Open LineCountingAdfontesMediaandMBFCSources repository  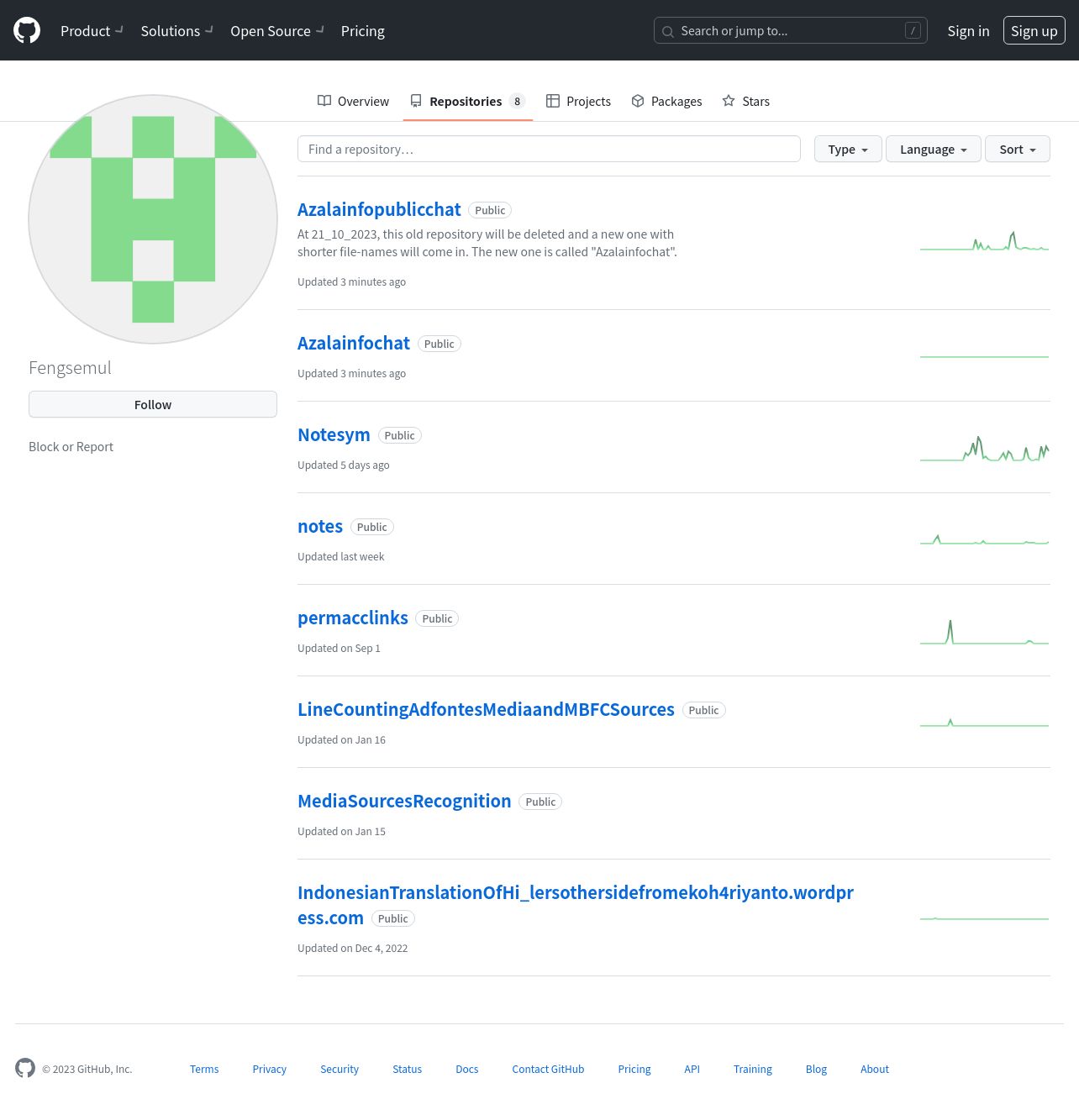[x=486, y=709]
